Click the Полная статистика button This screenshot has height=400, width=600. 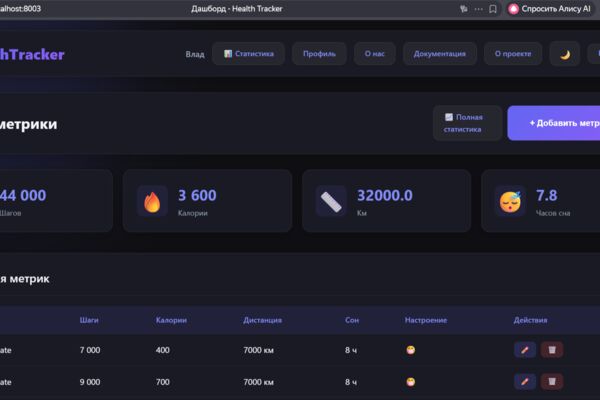pyautogui.click(x=467, y=123)
